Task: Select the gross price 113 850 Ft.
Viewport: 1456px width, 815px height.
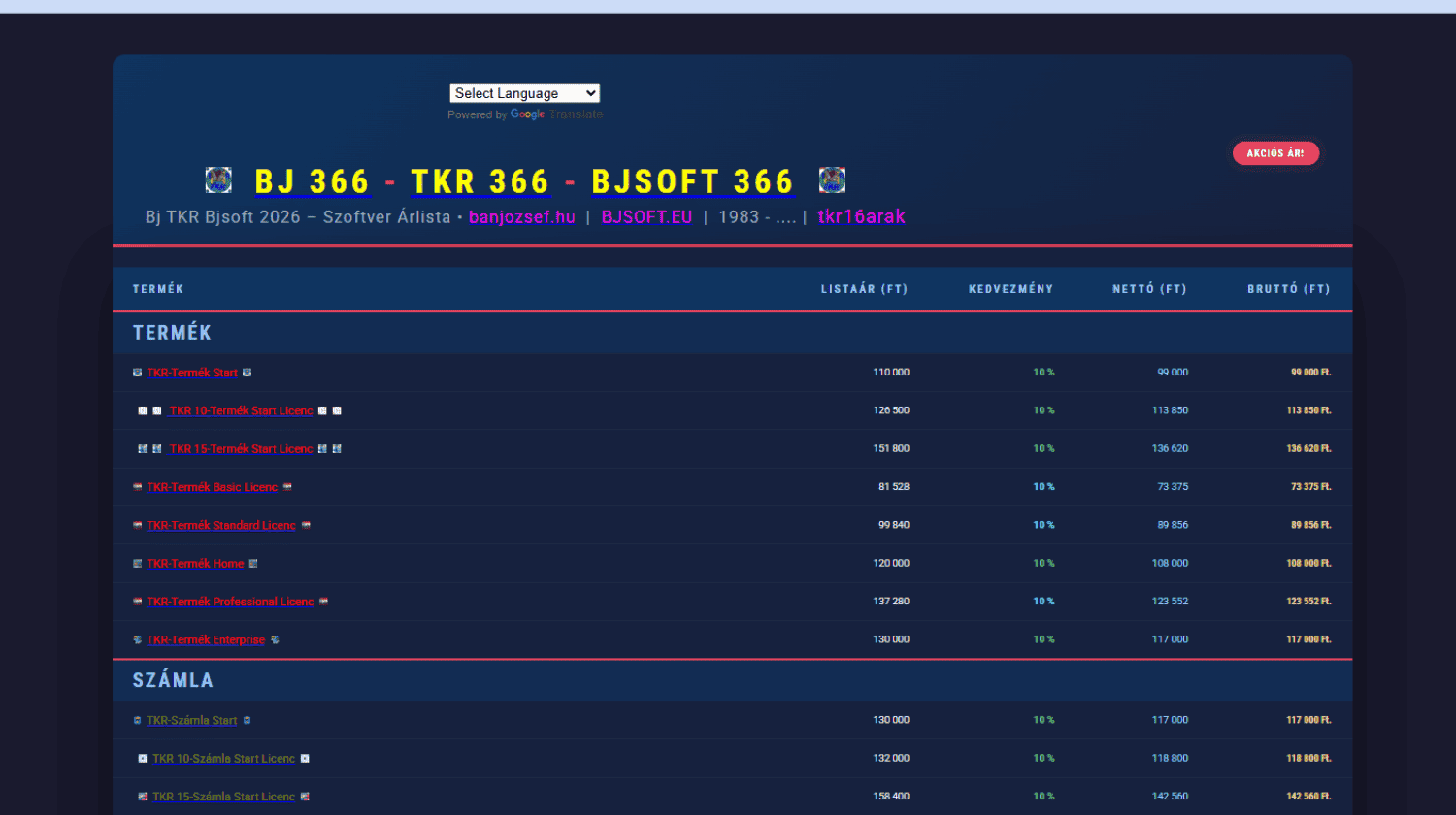Action: point(1309,410)
